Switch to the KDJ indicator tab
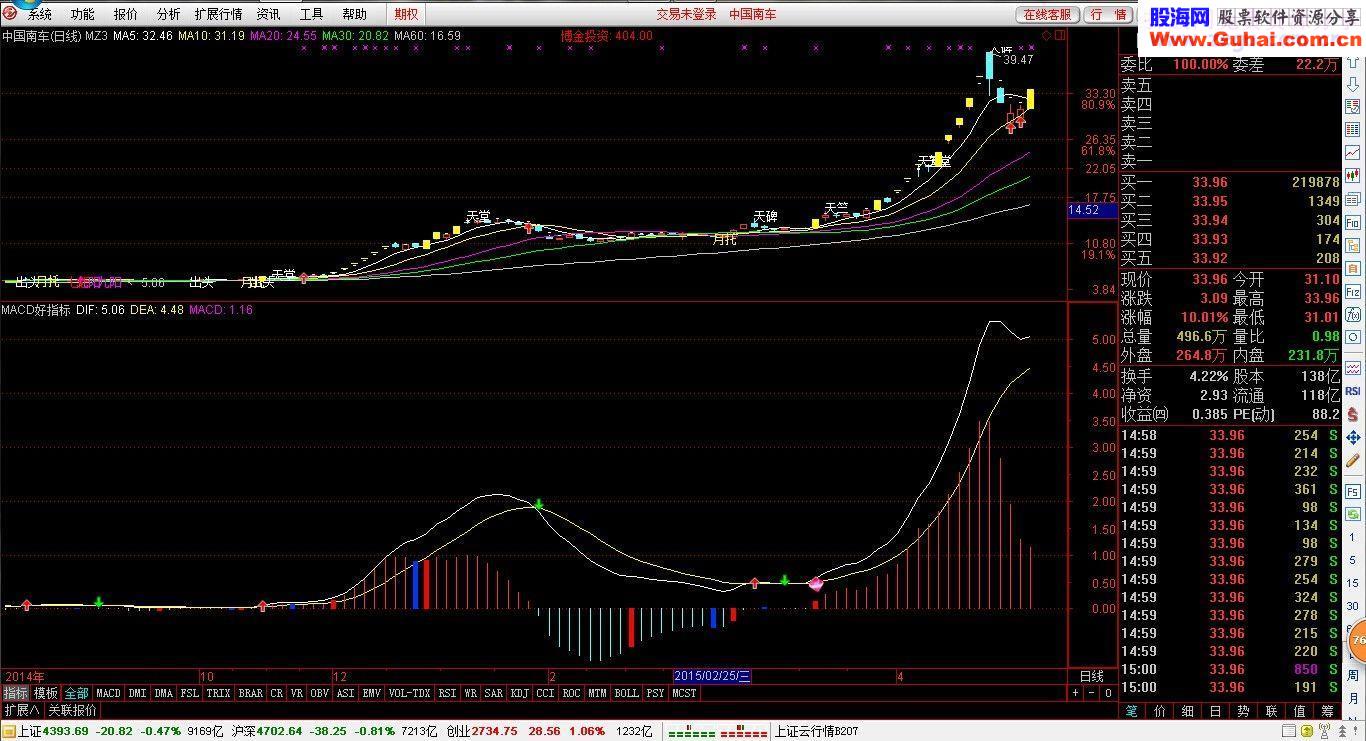The height and width of the screenshot is (741, 1366). pyautogui.click(x=519, y=693)
